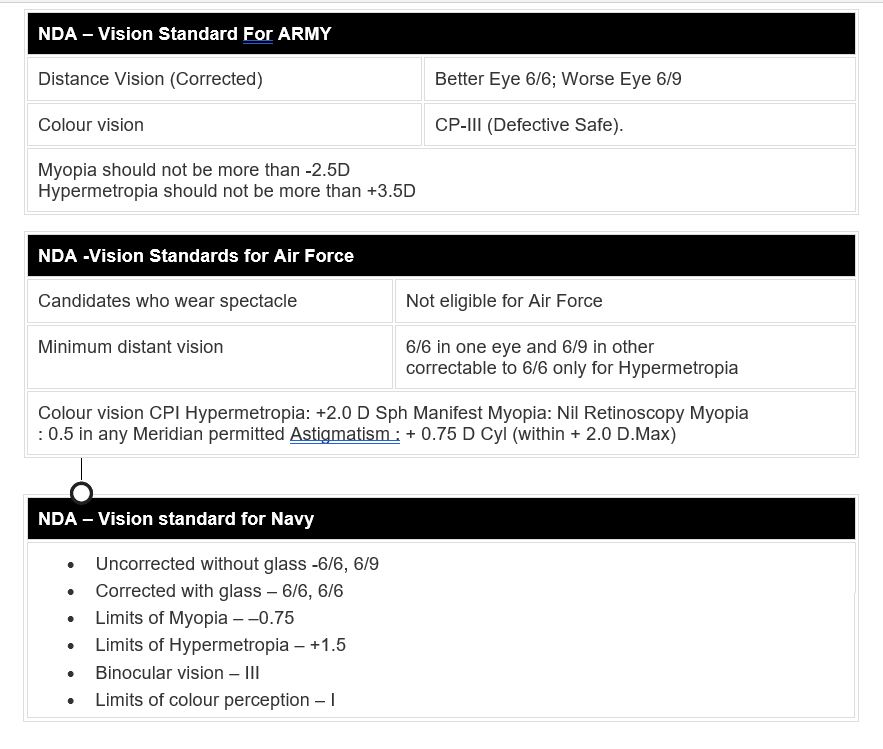Screen dimensions: 883x749
Task: Click the circular table anchor handle above Navy table
Action: coord(82,493)
